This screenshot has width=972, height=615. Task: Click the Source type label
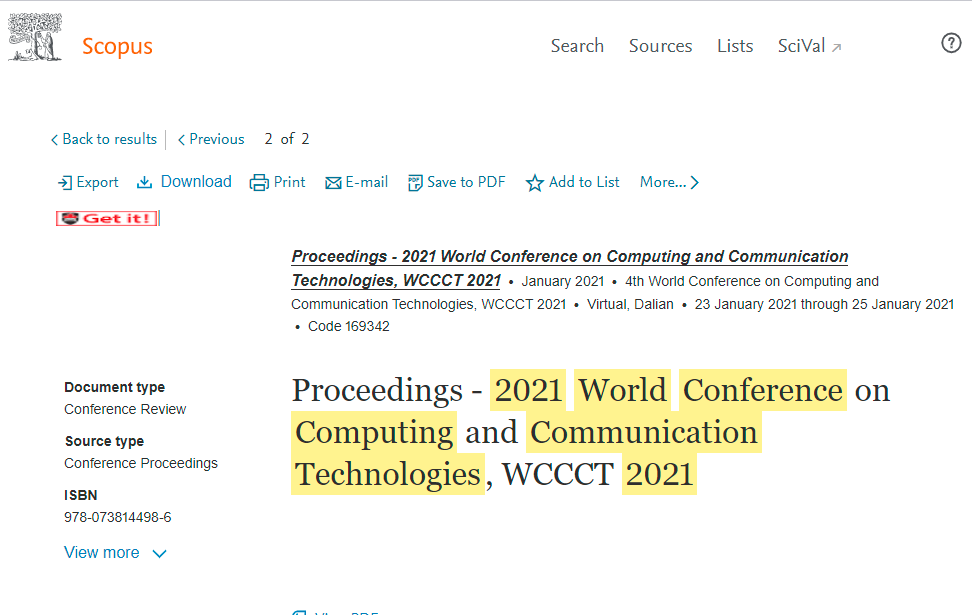point(104,441)
